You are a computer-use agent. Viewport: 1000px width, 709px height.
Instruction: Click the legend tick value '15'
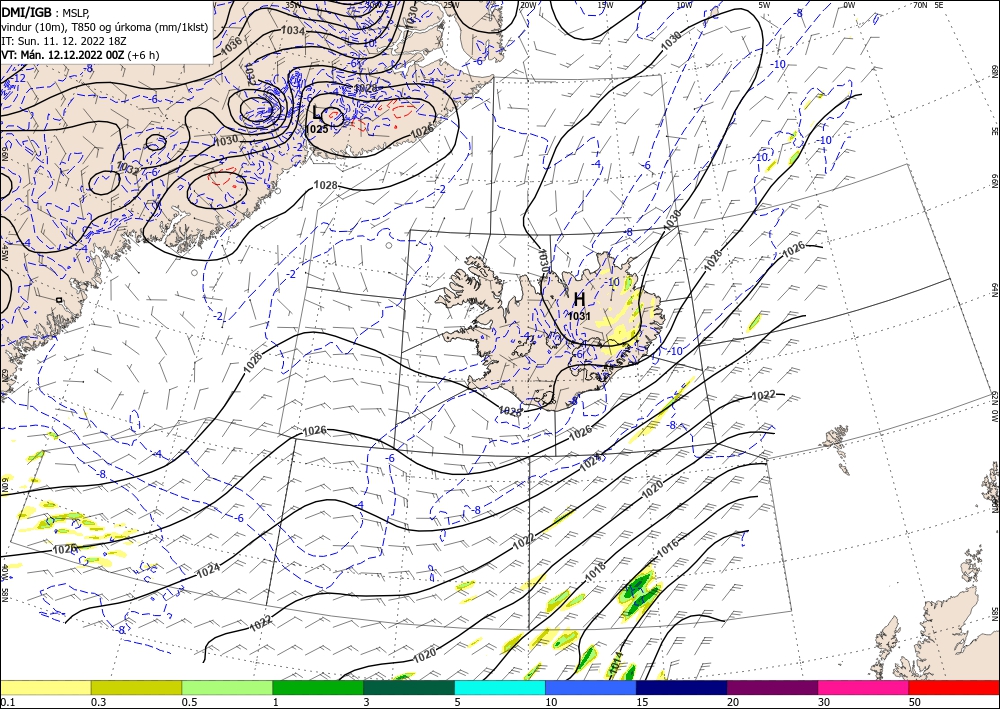(642, 702)
